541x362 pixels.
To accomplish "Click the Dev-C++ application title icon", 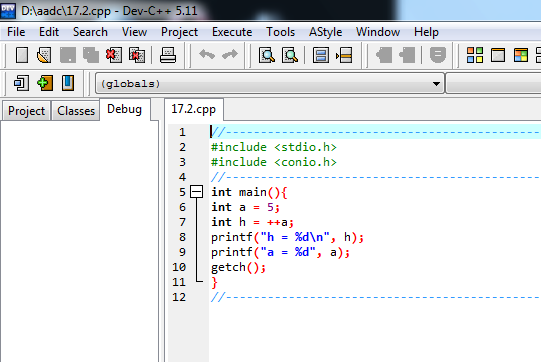I will (8, 10).
